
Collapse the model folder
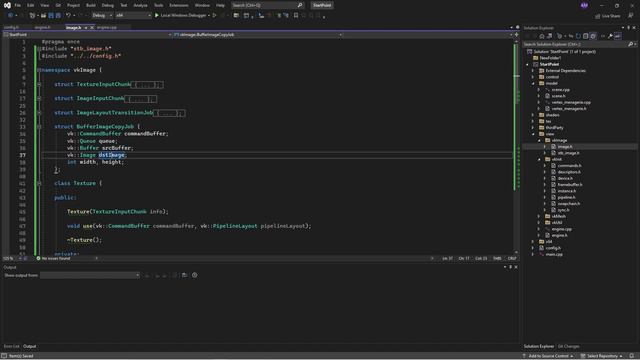tap(533, 83)
